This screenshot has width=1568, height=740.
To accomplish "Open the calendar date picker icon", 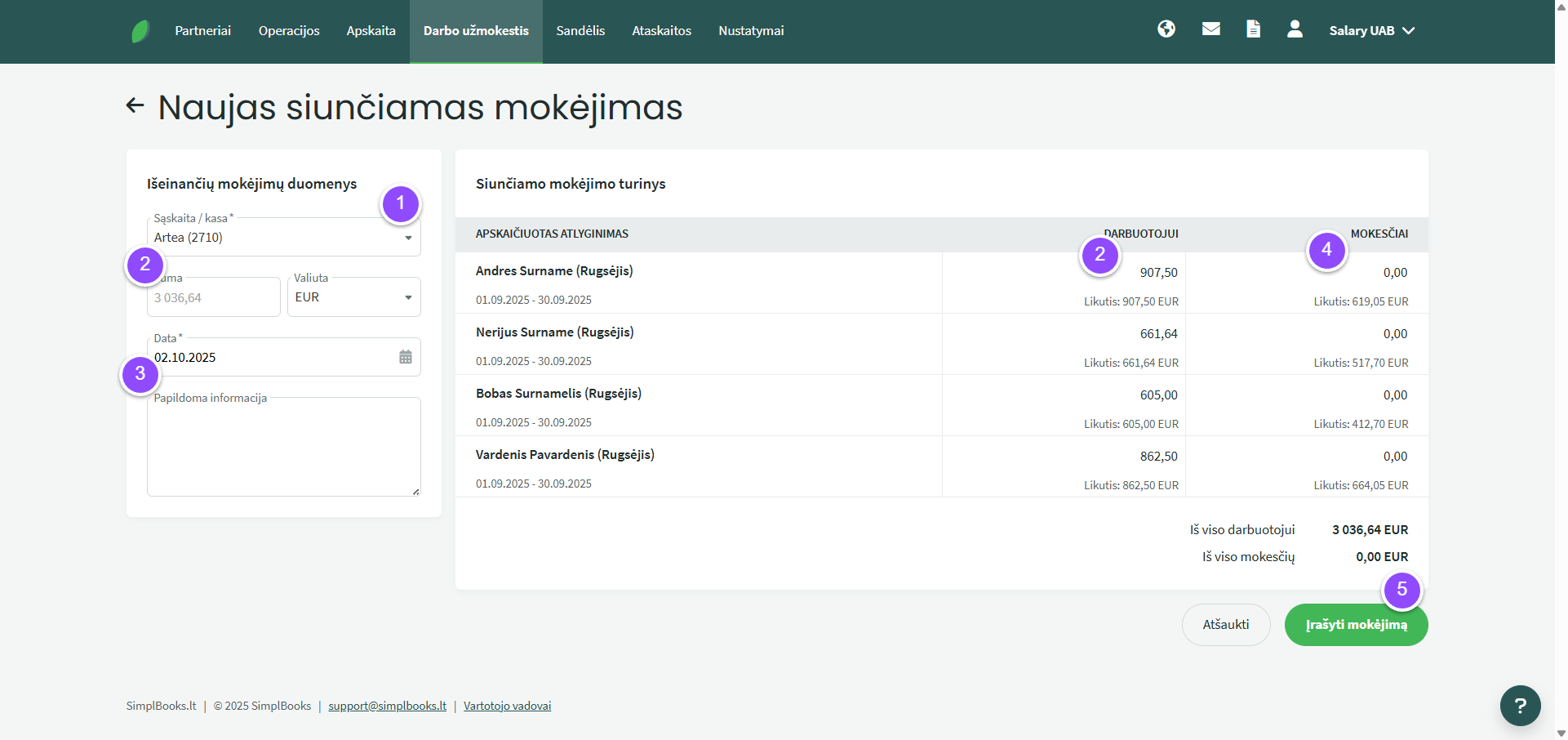I will point(406,357).
